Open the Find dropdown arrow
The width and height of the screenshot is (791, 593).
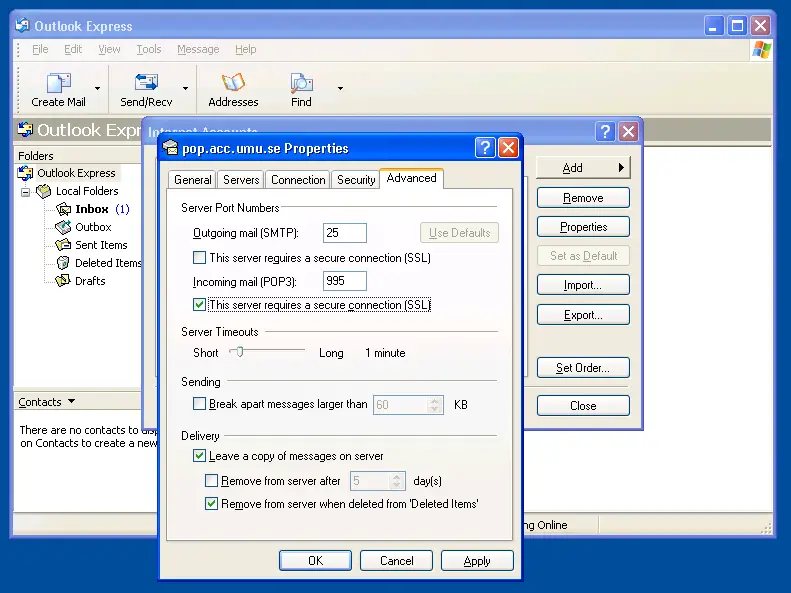[341, 88]
